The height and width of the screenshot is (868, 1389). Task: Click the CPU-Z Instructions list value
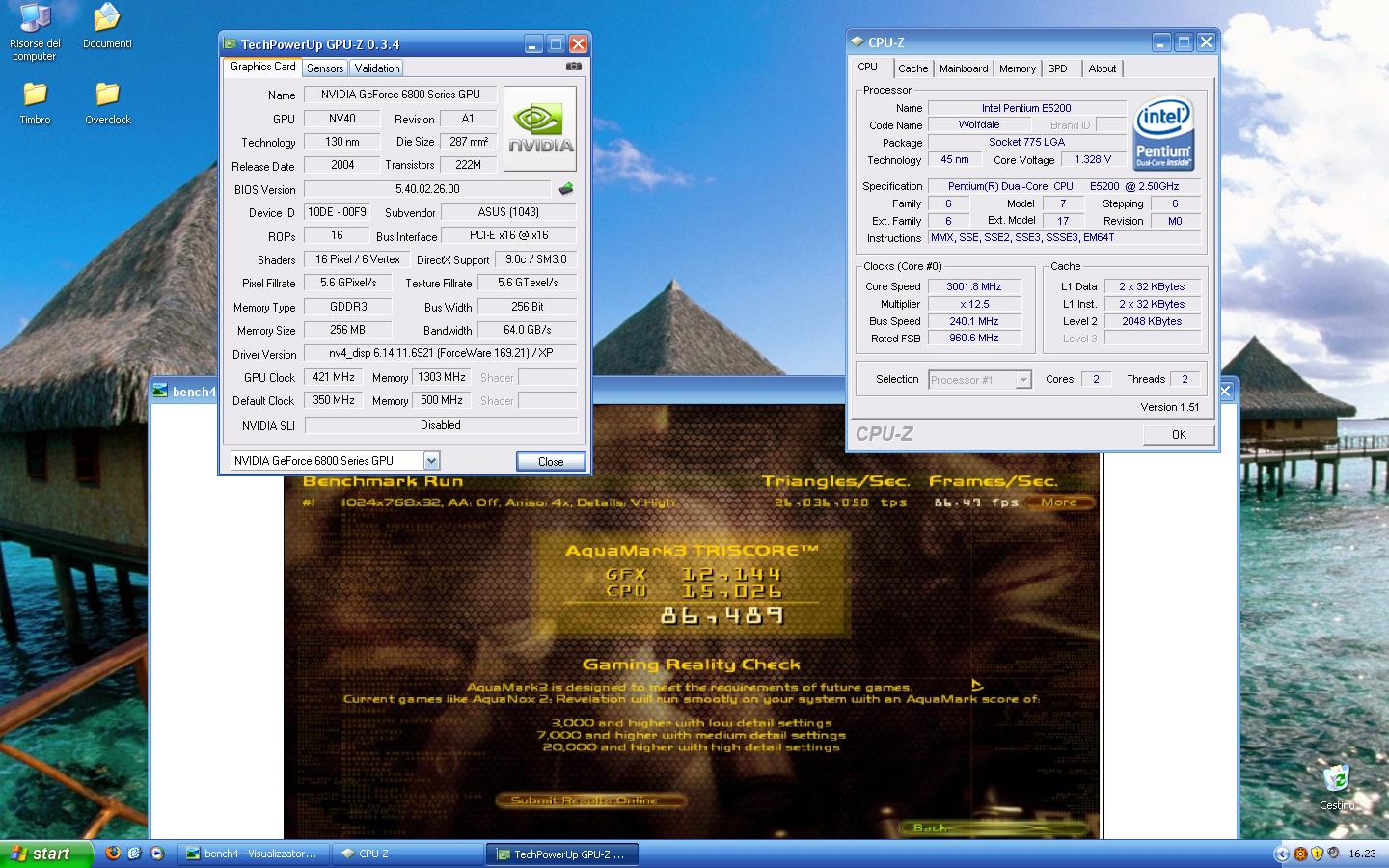tap(1064, 237)
